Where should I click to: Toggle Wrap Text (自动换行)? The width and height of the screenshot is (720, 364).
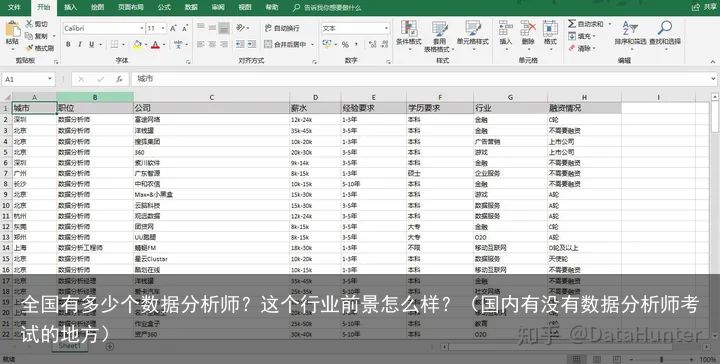coord(282,28)
